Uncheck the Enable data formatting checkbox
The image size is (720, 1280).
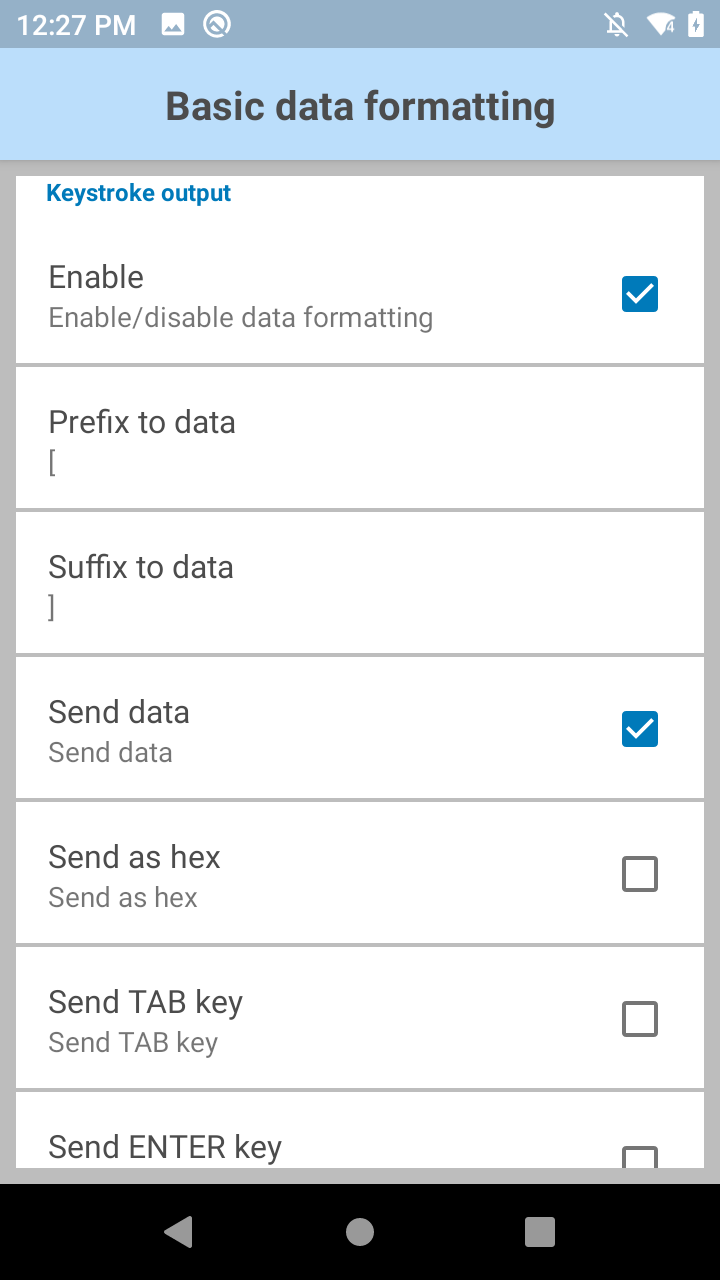point(640,294)
